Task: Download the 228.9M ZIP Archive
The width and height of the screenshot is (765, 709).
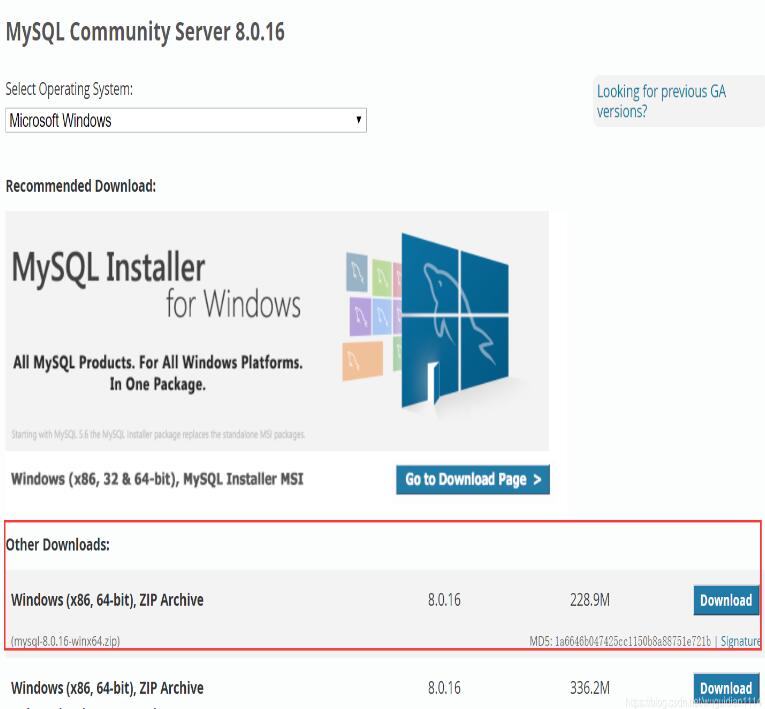Action: coord(726,600)
